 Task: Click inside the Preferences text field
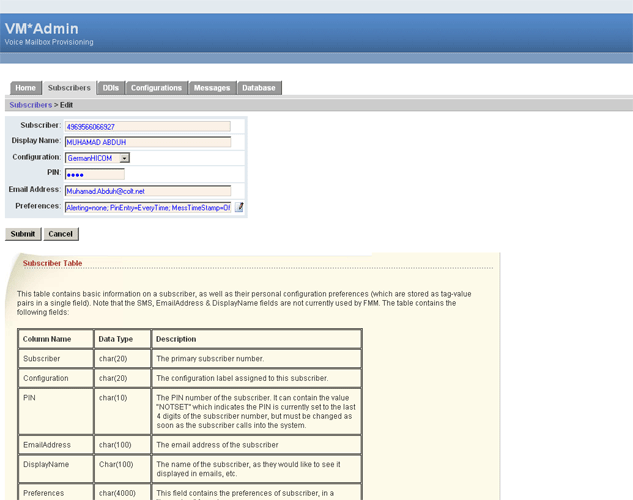click(147, 207)
